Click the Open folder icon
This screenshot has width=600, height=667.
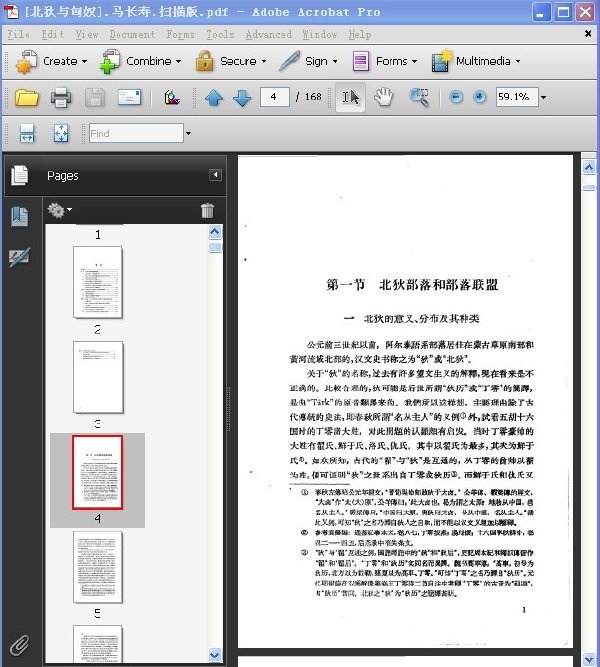pyautogui.click(x=26, y=97)
